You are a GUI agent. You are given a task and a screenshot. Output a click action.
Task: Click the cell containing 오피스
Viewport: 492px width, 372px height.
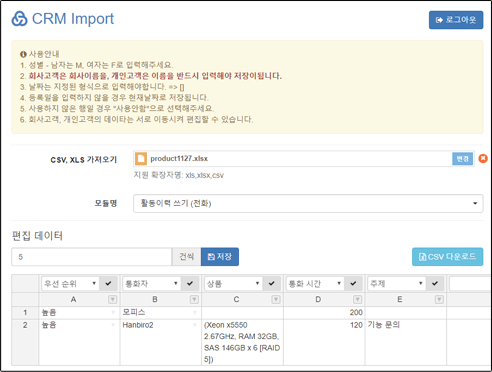point(161,313)
